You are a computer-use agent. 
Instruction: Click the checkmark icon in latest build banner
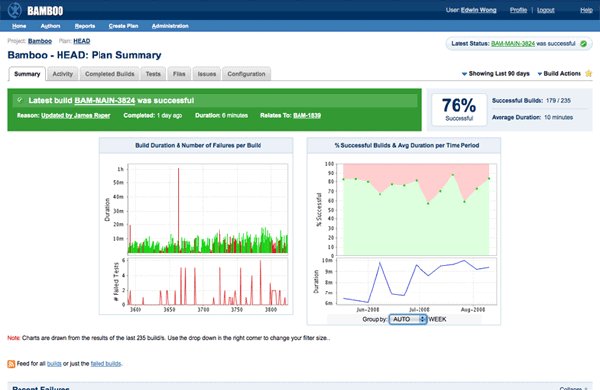[x=20, y=100]
